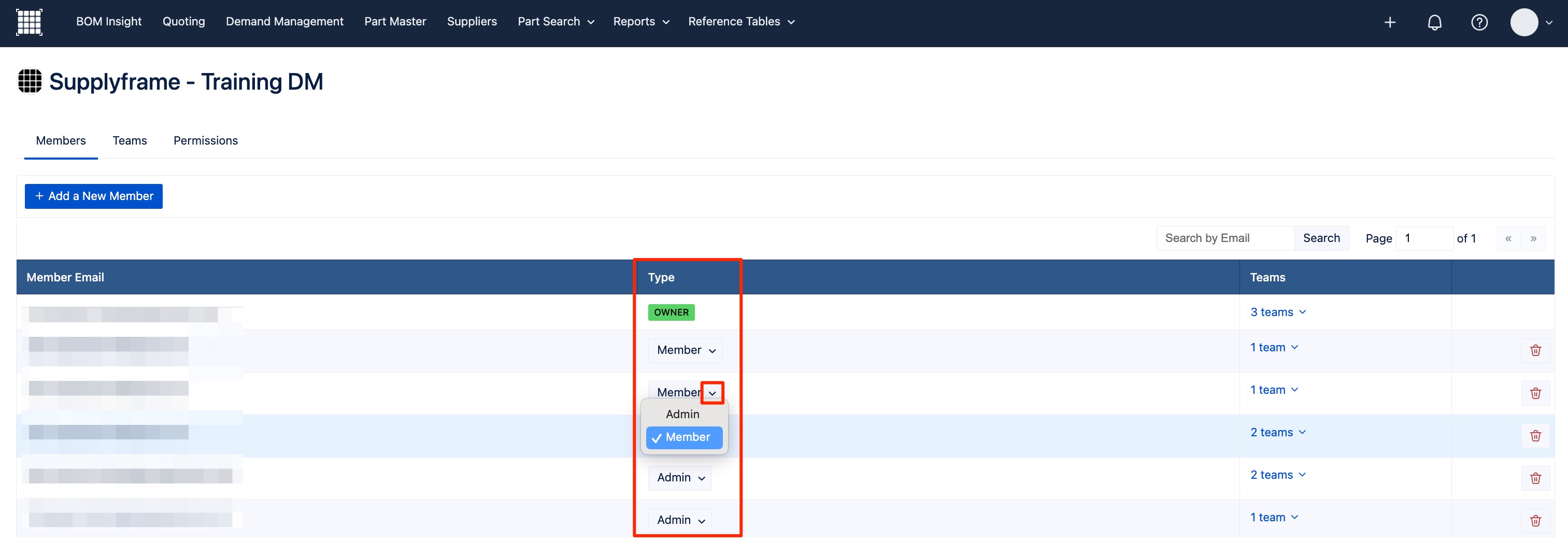Expand the Reports dropdown
Image resolution: width=1568 pixels, height=542 pixels.
tap(641, 21)
